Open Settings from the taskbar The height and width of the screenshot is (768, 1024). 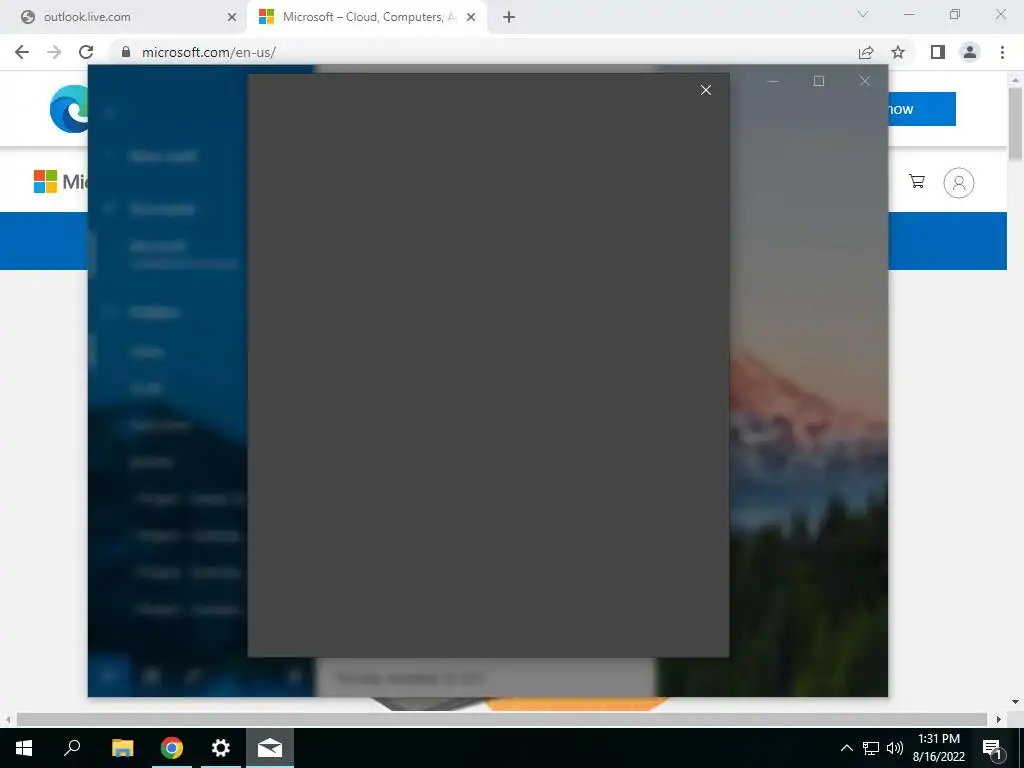[221, 748]
